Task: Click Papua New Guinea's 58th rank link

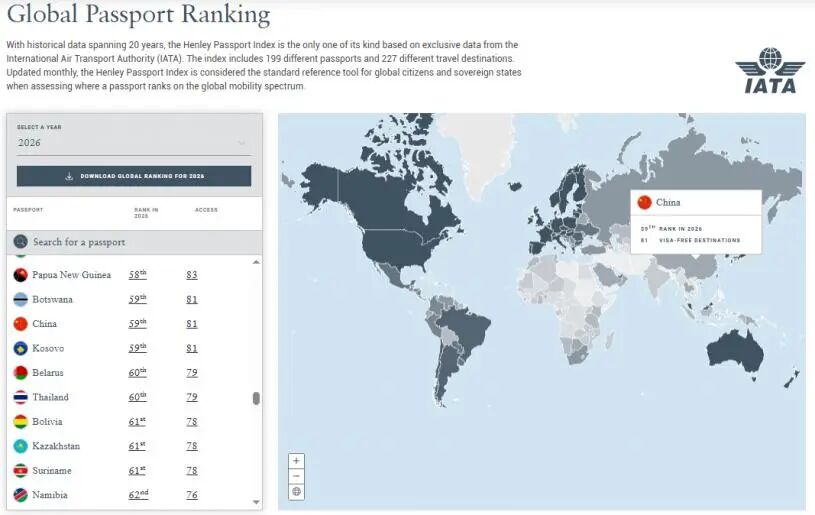Action: click(x=138, y=274)
